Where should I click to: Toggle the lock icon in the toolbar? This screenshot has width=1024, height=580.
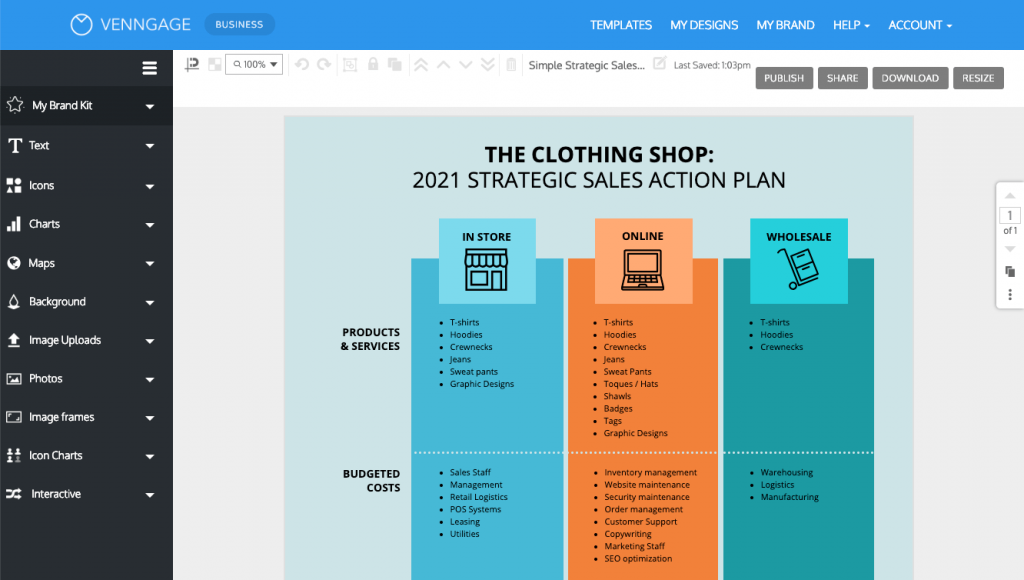click(372, 63)
